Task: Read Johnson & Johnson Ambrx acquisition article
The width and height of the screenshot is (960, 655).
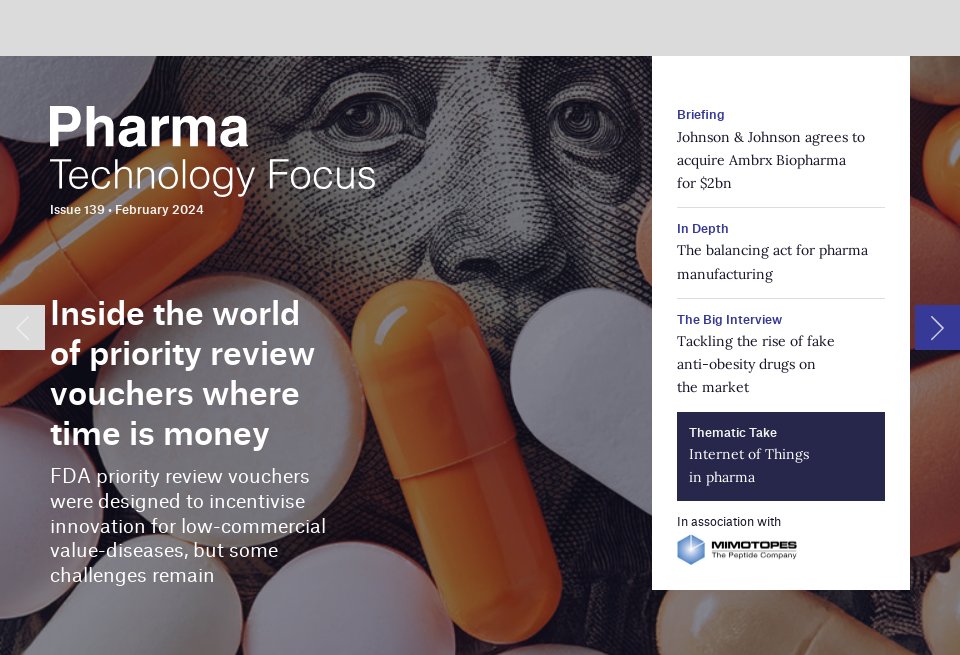Action: pos(770,160)
